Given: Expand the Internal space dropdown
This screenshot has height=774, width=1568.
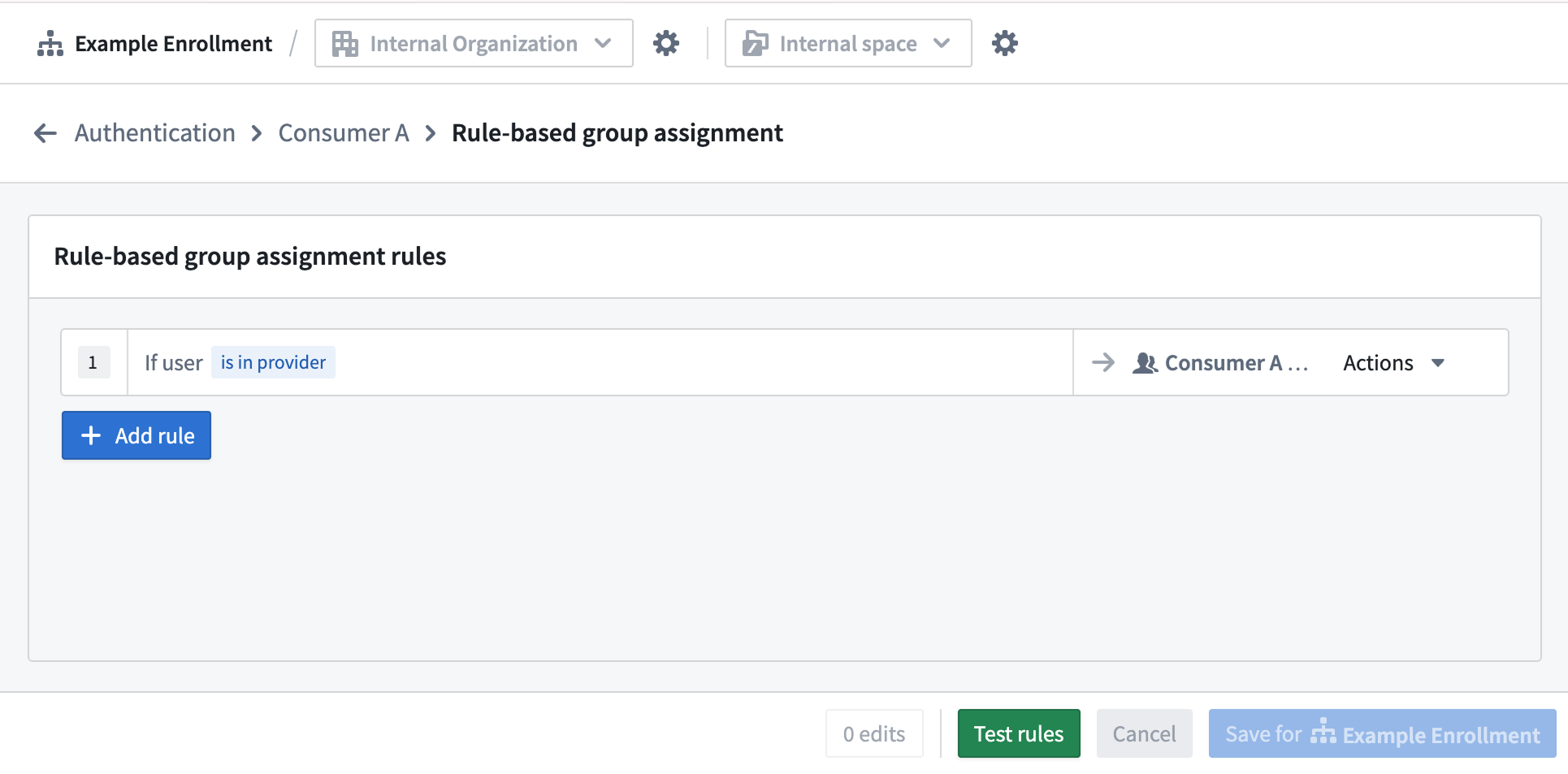Looking at the screenshot, I should tap(942, 44).
